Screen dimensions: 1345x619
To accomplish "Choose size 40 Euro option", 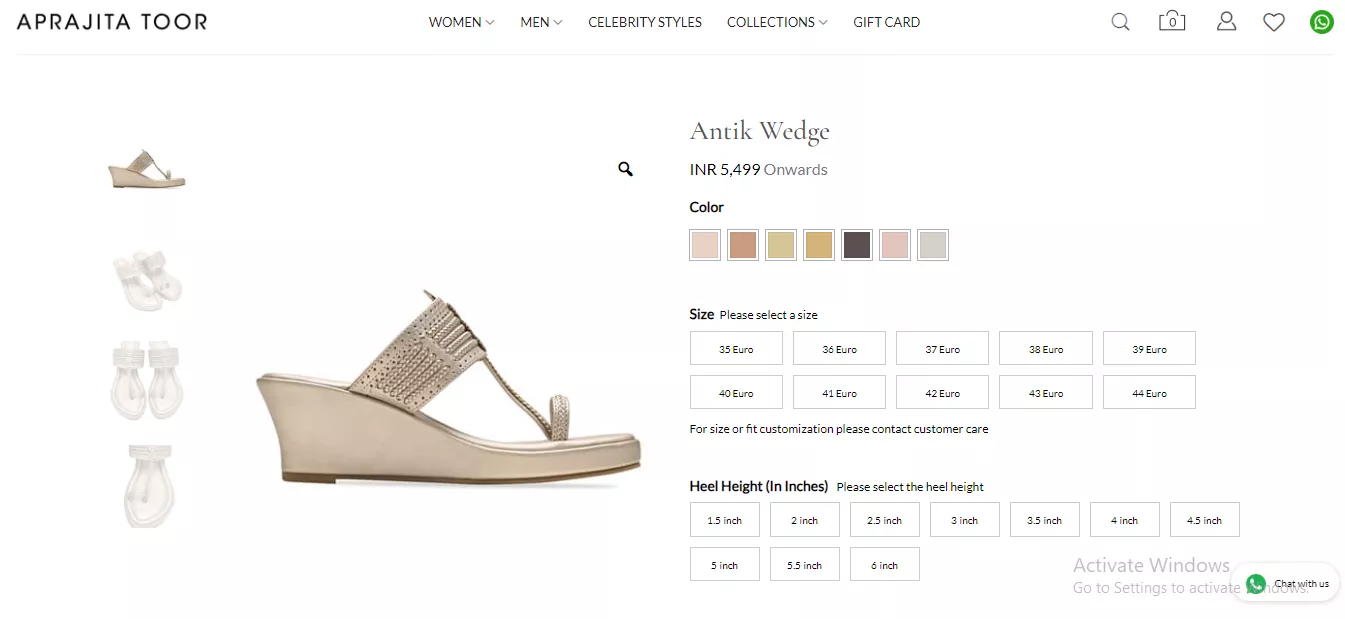I will pyautogui.click(x=736, y=393).
